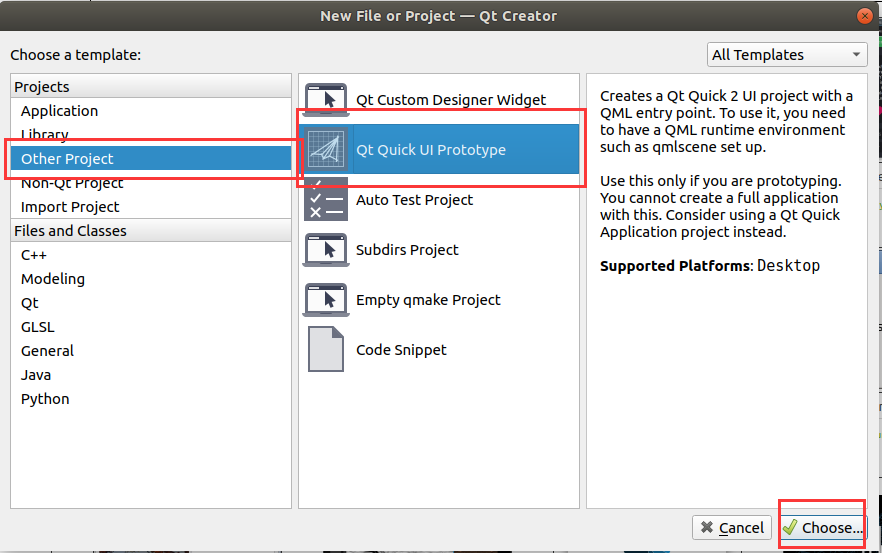
Task: Pick the Qt Quick UI Prototype label
Action: [x=431, y=150]
